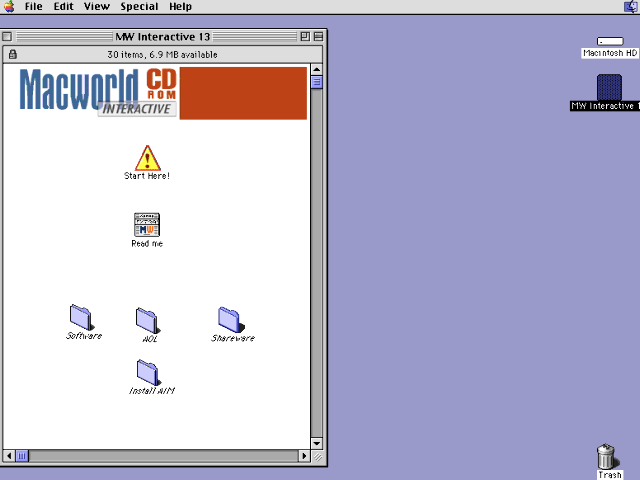The image size is (640, 480).
Task: Select the AOL folder
Action: (x=148, y=320)
